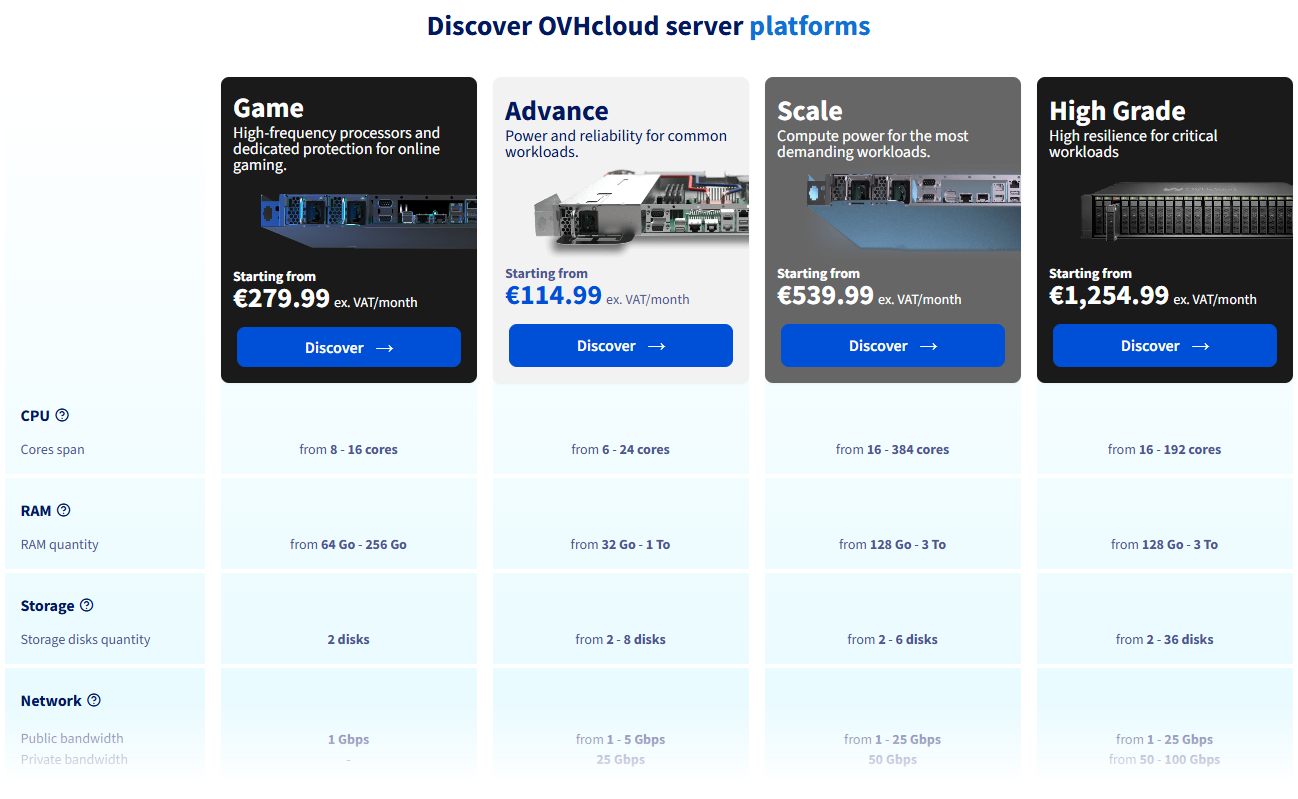Image resolution: width=1298 pixels, height=799 pixels.
Task: Click the €539.99 Scale starting price
Action: [825, 295]
